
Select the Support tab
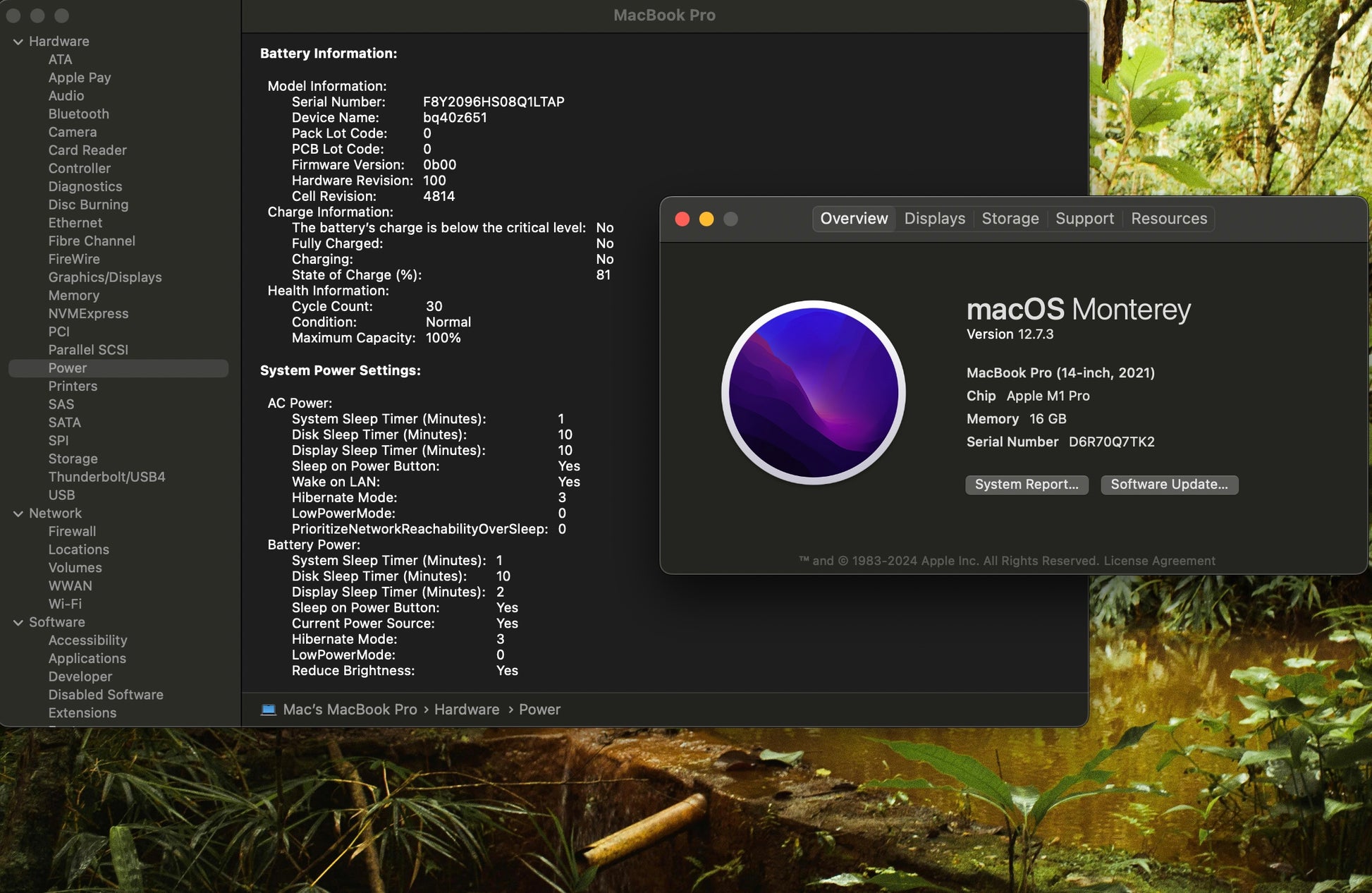[x=1084, y=219]
